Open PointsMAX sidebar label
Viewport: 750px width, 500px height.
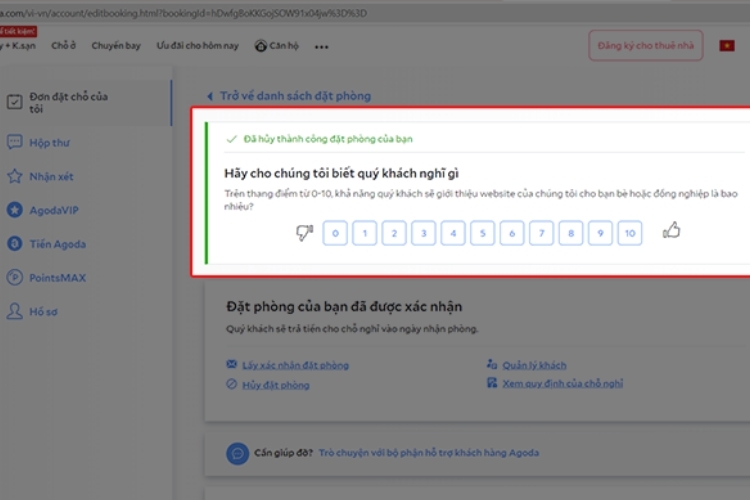click(57, 278)
